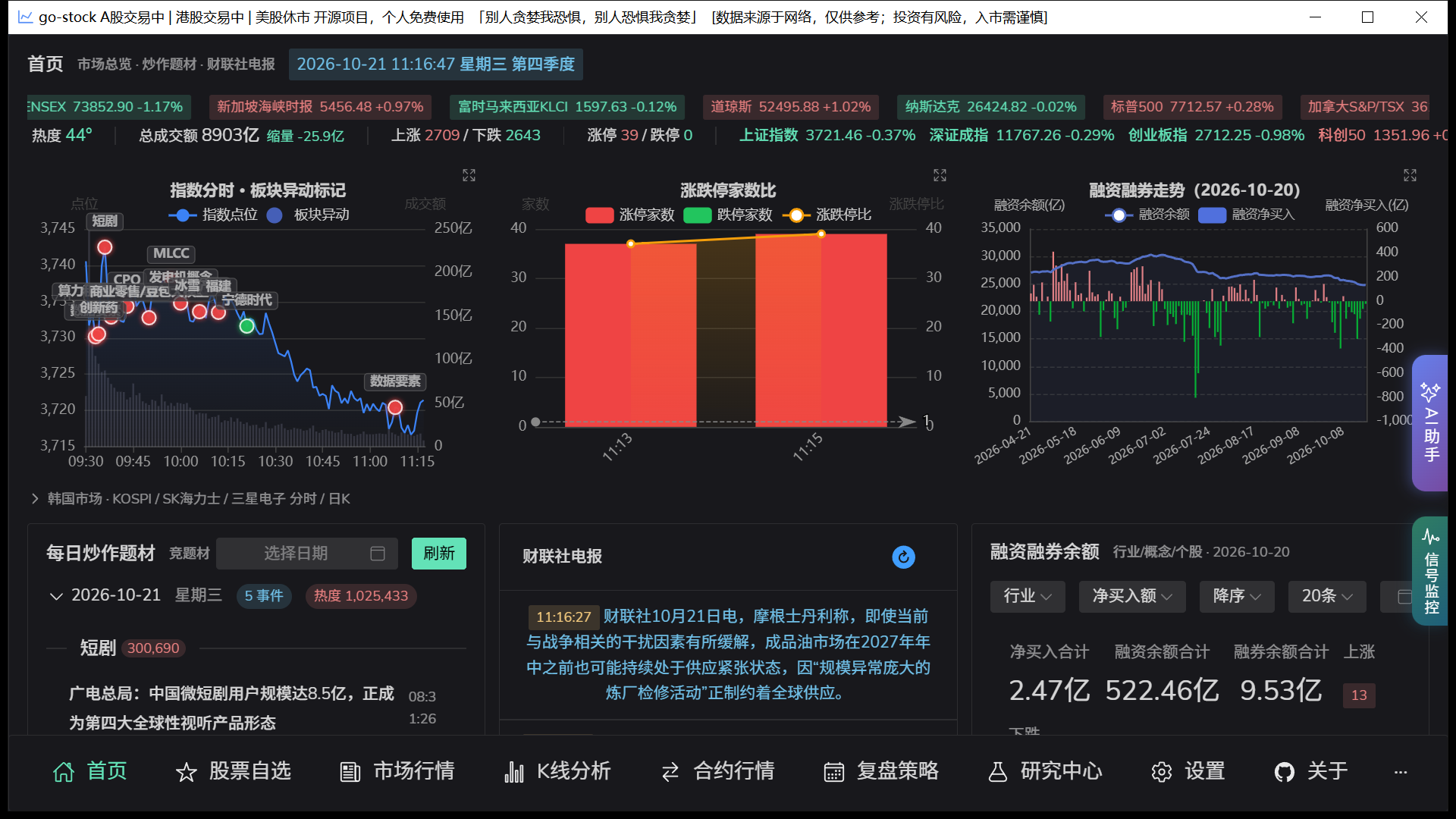Refresh the 财联社电报 feed with the blue icon
The height and width of the screenshot is (819, 1456).
click(903, 557)
